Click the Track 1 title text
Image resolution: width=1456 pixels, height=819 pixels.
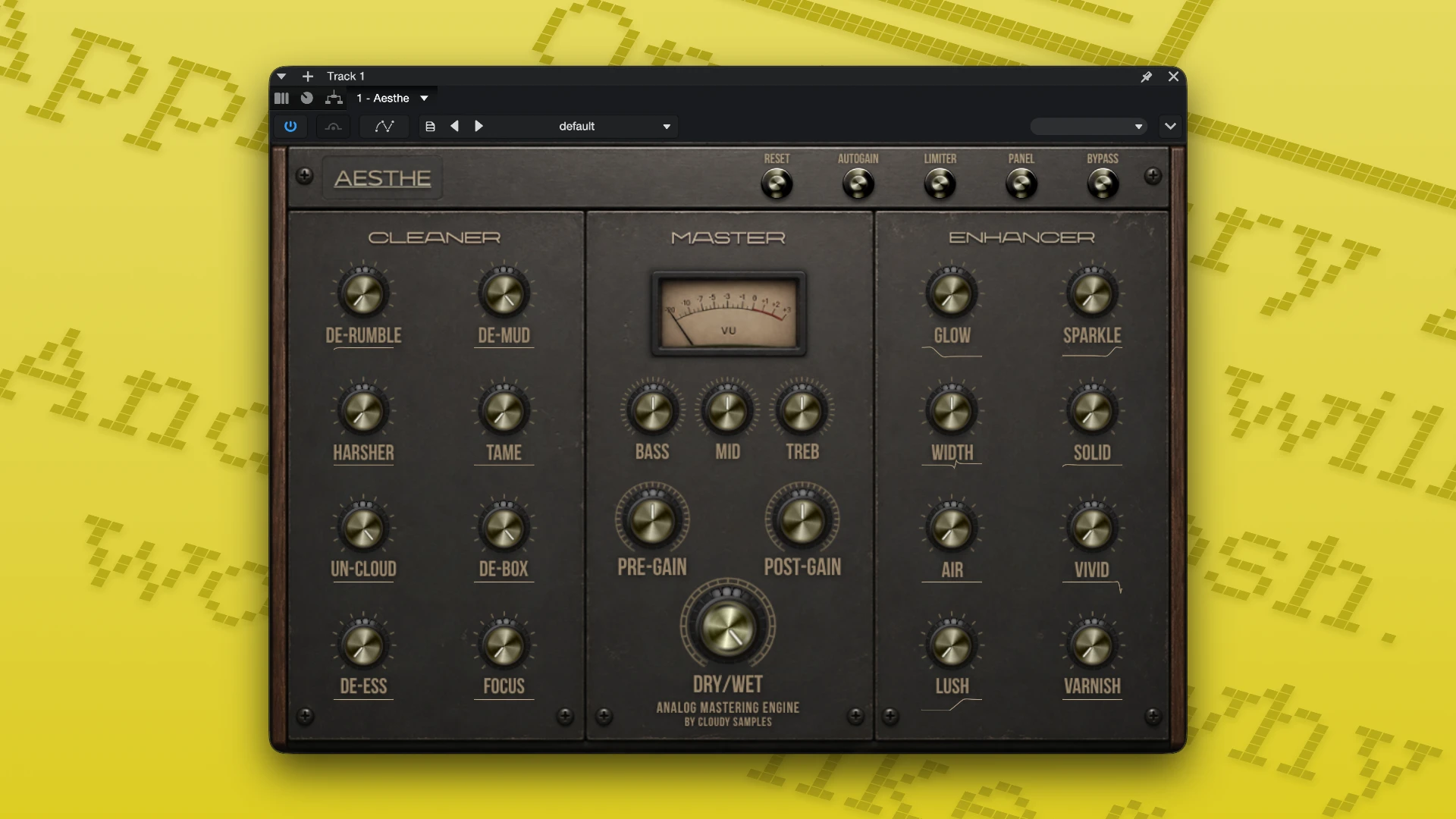point(346,77)
